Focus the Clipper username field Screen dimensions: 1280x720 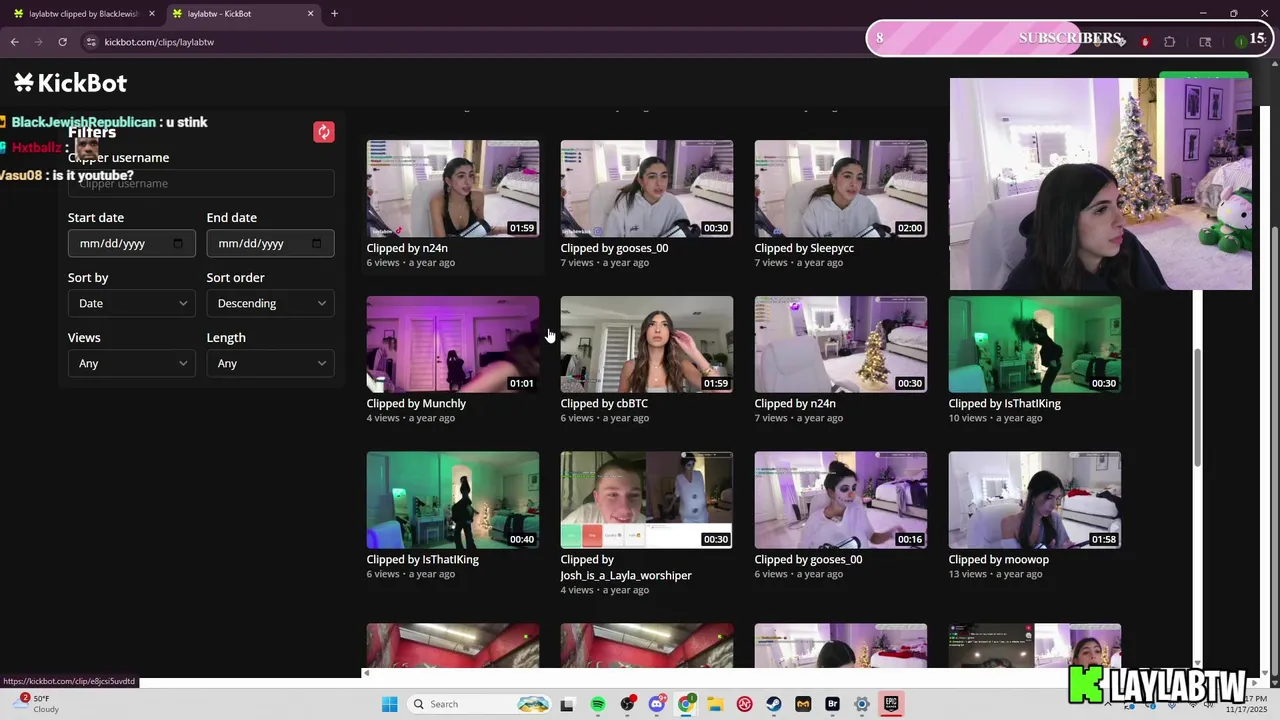[201, 183]
